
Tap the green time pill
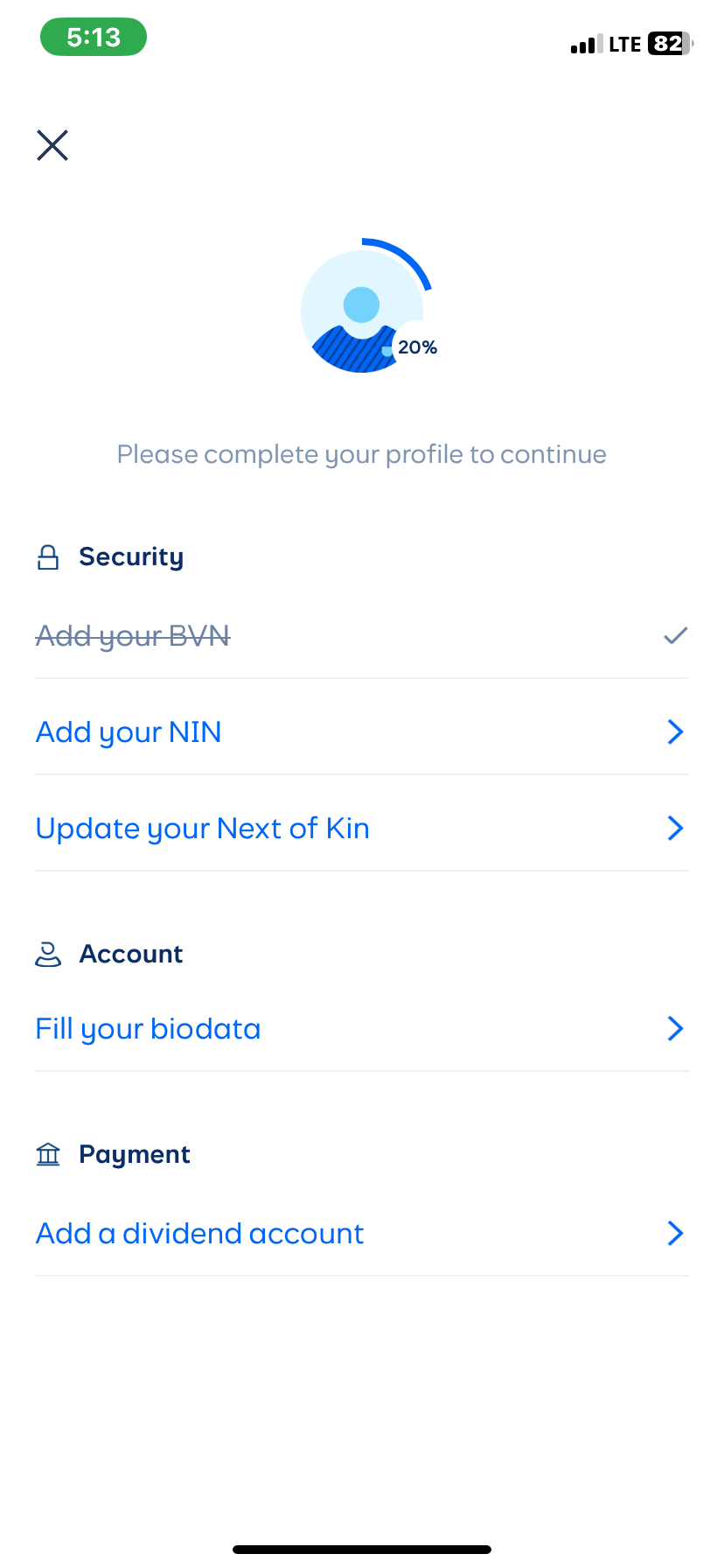pos(94,38)
